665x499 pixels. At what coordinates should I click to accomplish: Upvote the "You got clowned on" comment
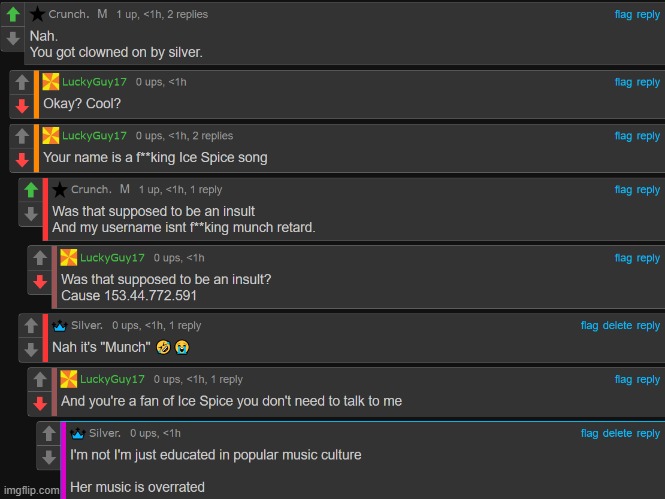tap(12, 16)
